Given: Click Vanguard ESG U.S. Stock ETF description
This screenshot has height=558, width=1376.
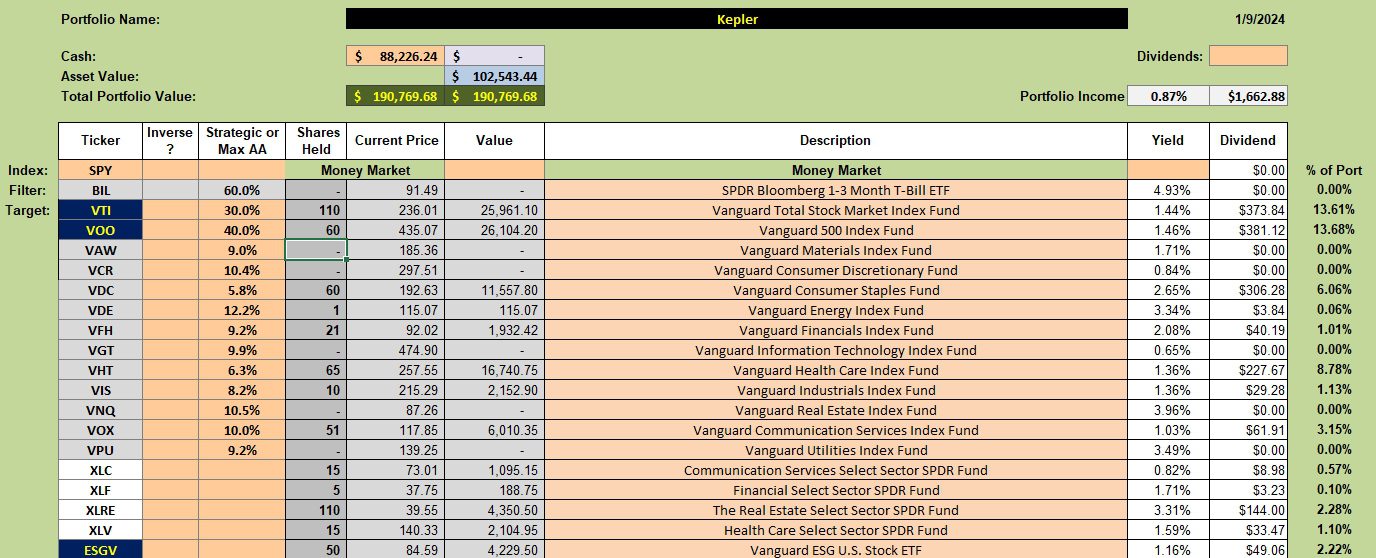Looking at the screenshot, I should click(835, 550).
